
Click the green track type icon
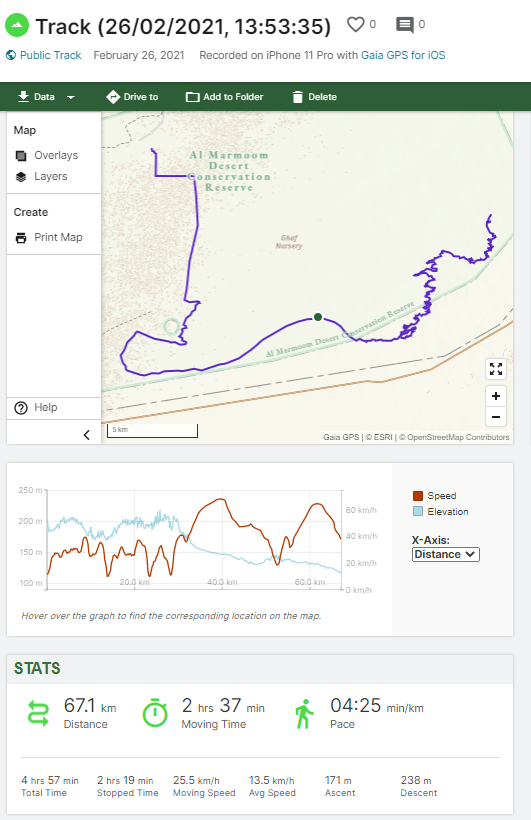click(17, 26)
